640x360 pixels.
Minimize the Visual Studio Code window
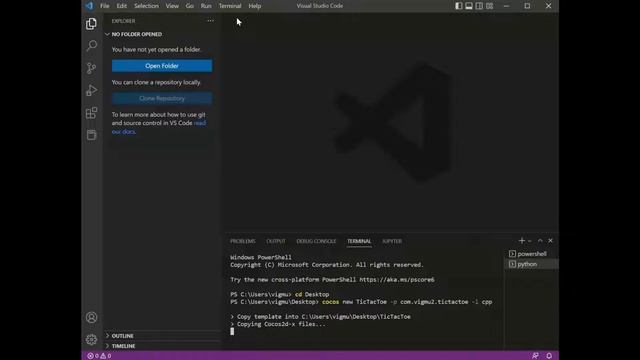coord(507,6)
